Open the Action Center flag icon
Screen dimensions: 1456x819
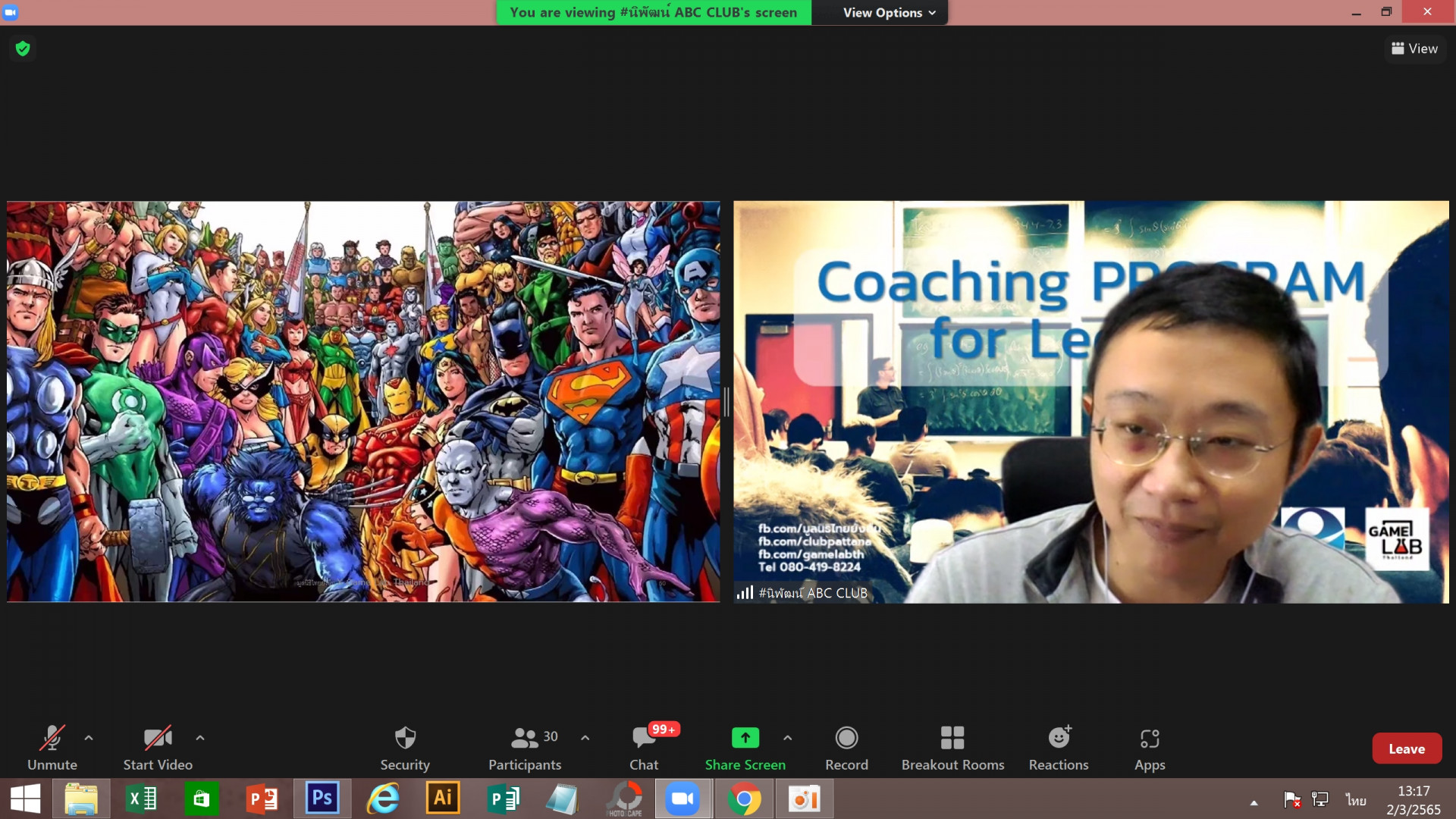[x=1292, y=799]
